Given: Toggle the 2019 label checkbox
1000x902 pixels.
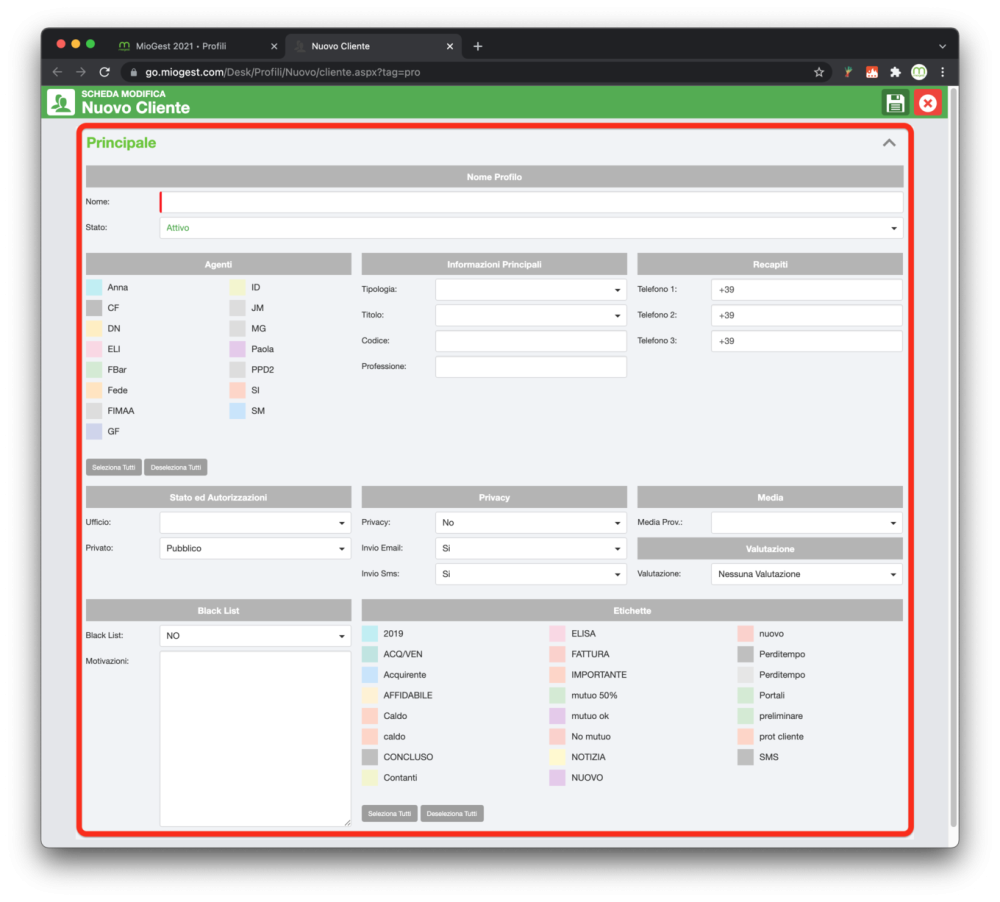Looking at the screenshot, I should (370, 633).
